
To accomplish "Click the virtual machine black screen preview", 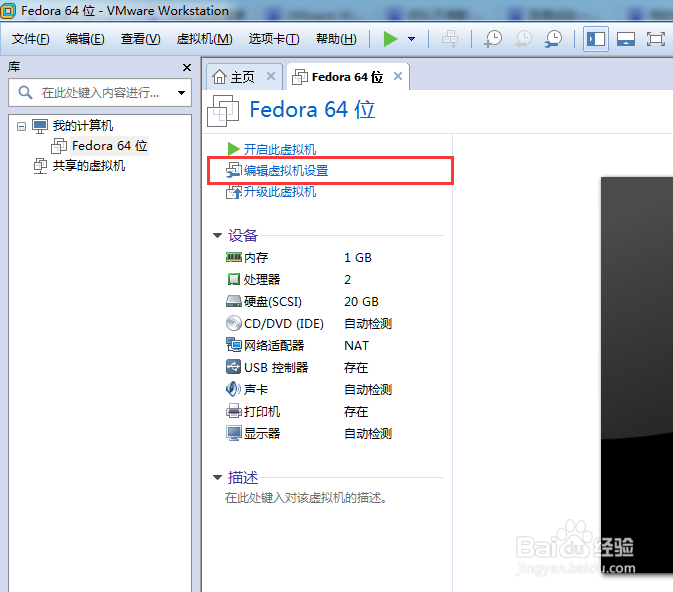I will (x=637, y=375).
